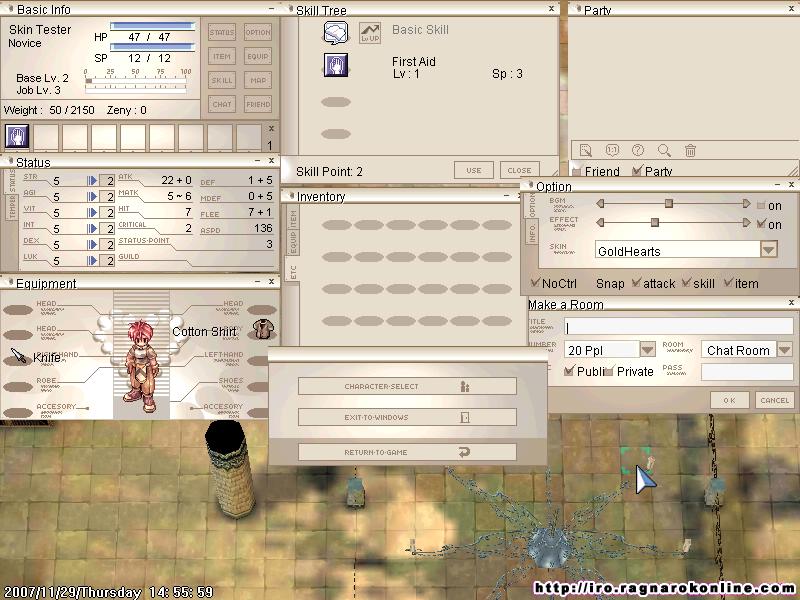Click the MAP button in Basic Info

point(258,80)
